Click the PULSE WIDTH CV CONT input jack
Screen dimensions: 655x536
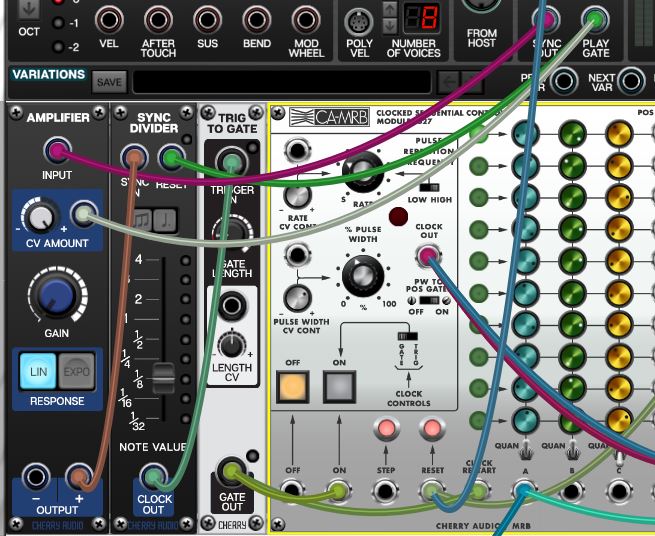click(x=297, y=254)
